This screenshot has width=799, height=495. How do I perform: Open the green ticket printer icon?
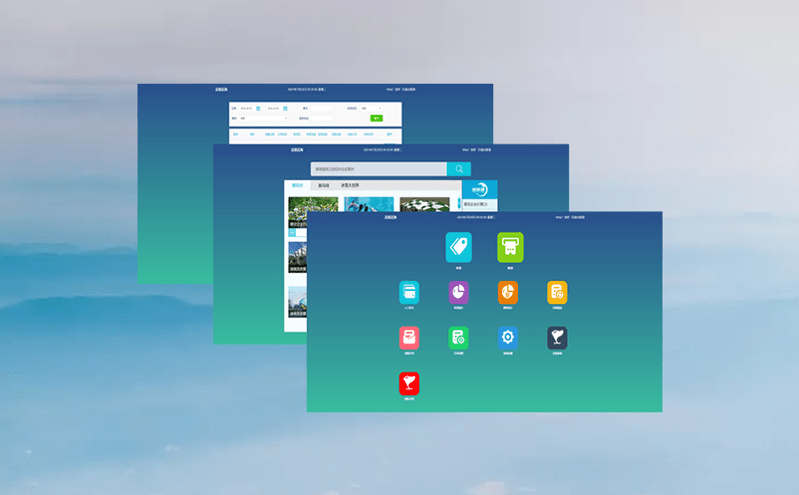[510, 246]
